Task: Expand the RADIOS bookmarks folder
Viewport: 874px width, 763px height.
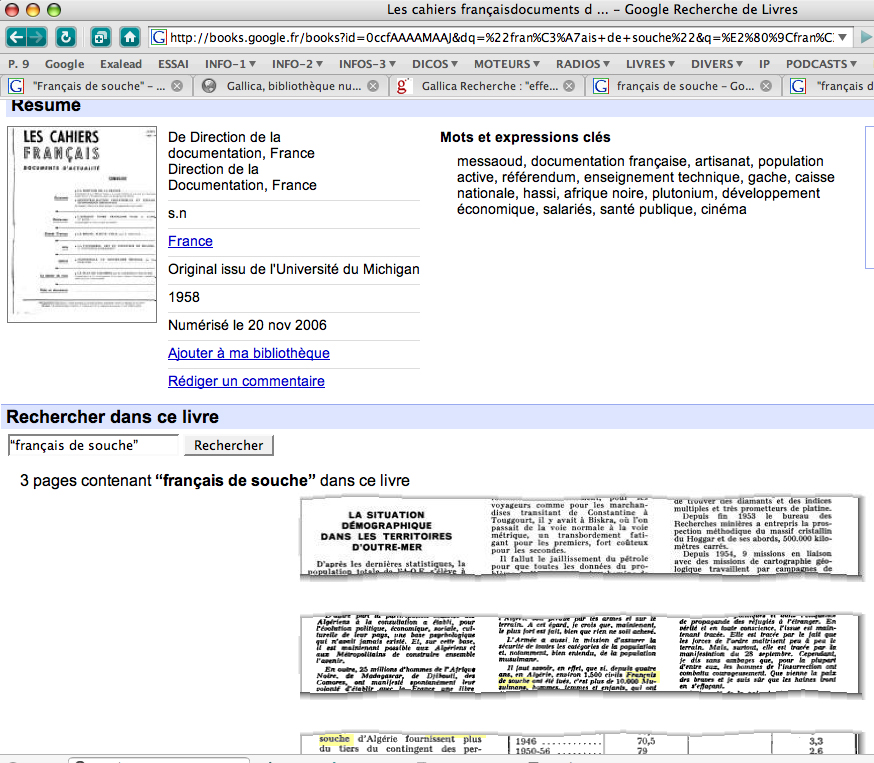Action: tap(582, 64)
